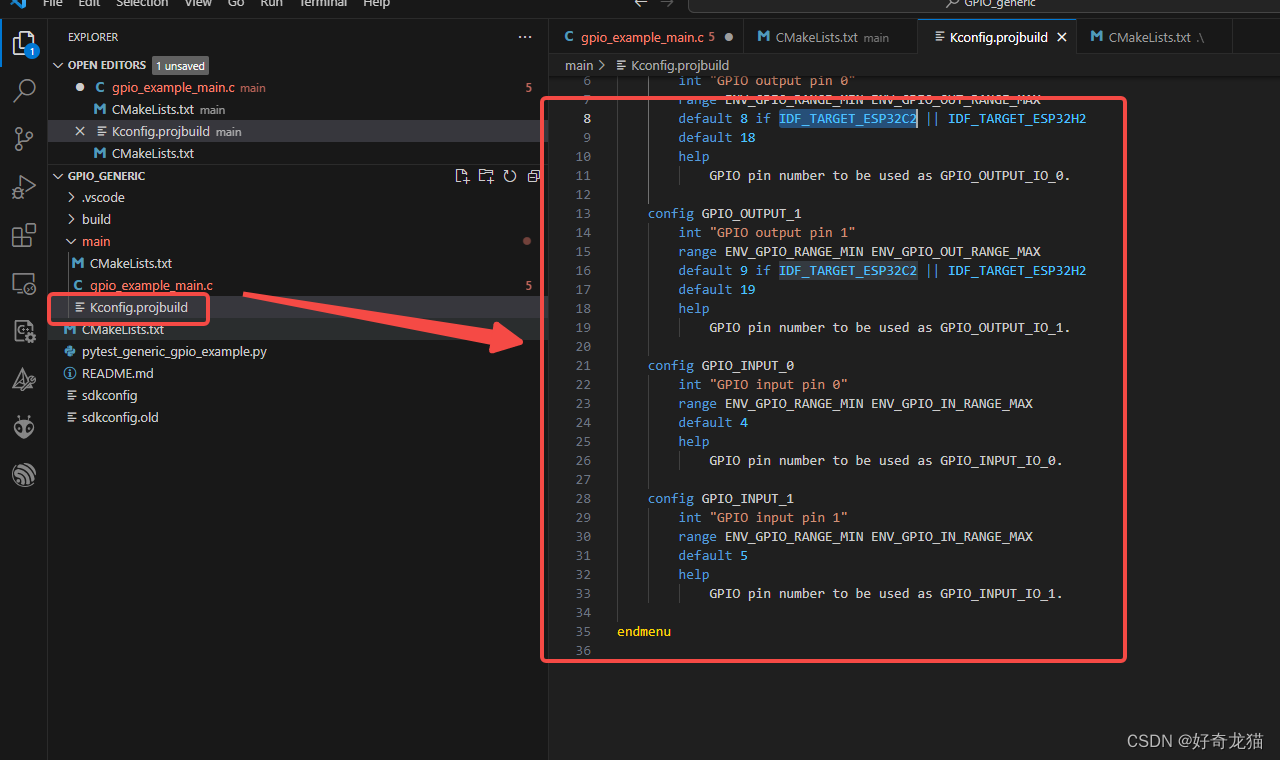The width and height of the screenshot is (1280, 760).
Task: Click the string "GPIO input pin 1"
Action: (x=779, y=517)
